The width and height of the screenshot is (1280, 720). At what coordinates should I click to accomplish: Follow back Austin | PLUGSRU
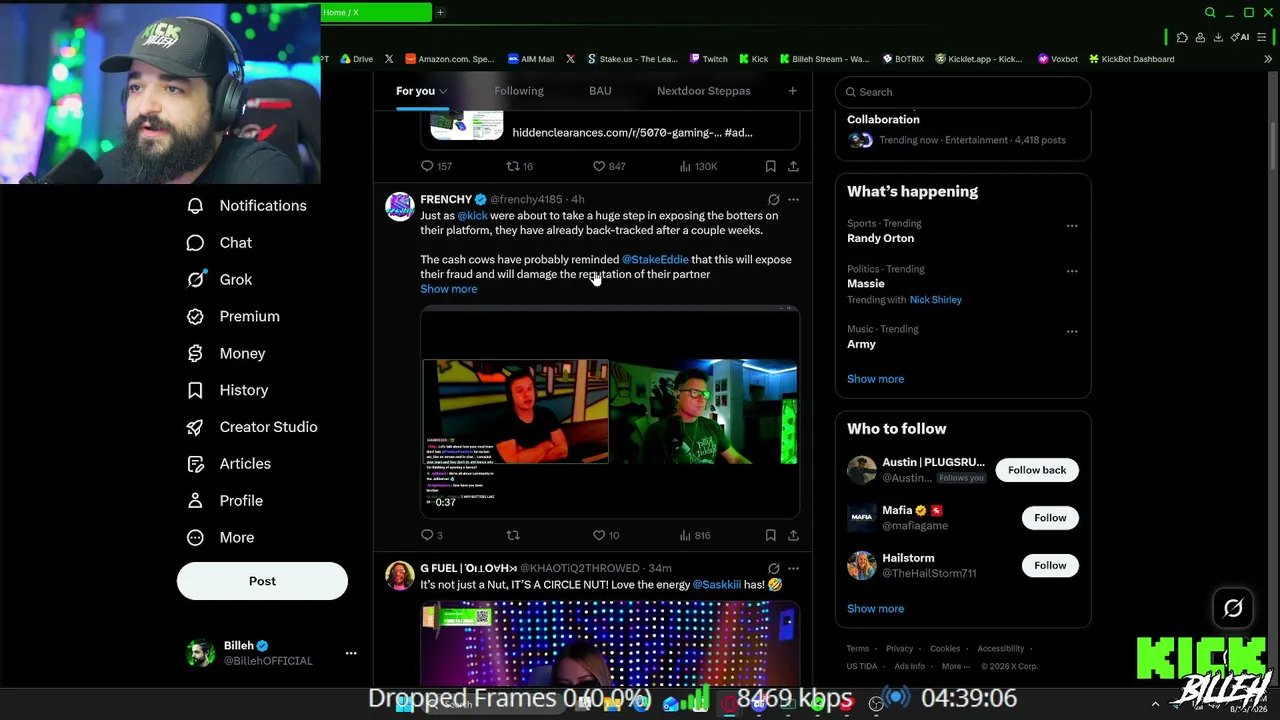click(1037, 470)
